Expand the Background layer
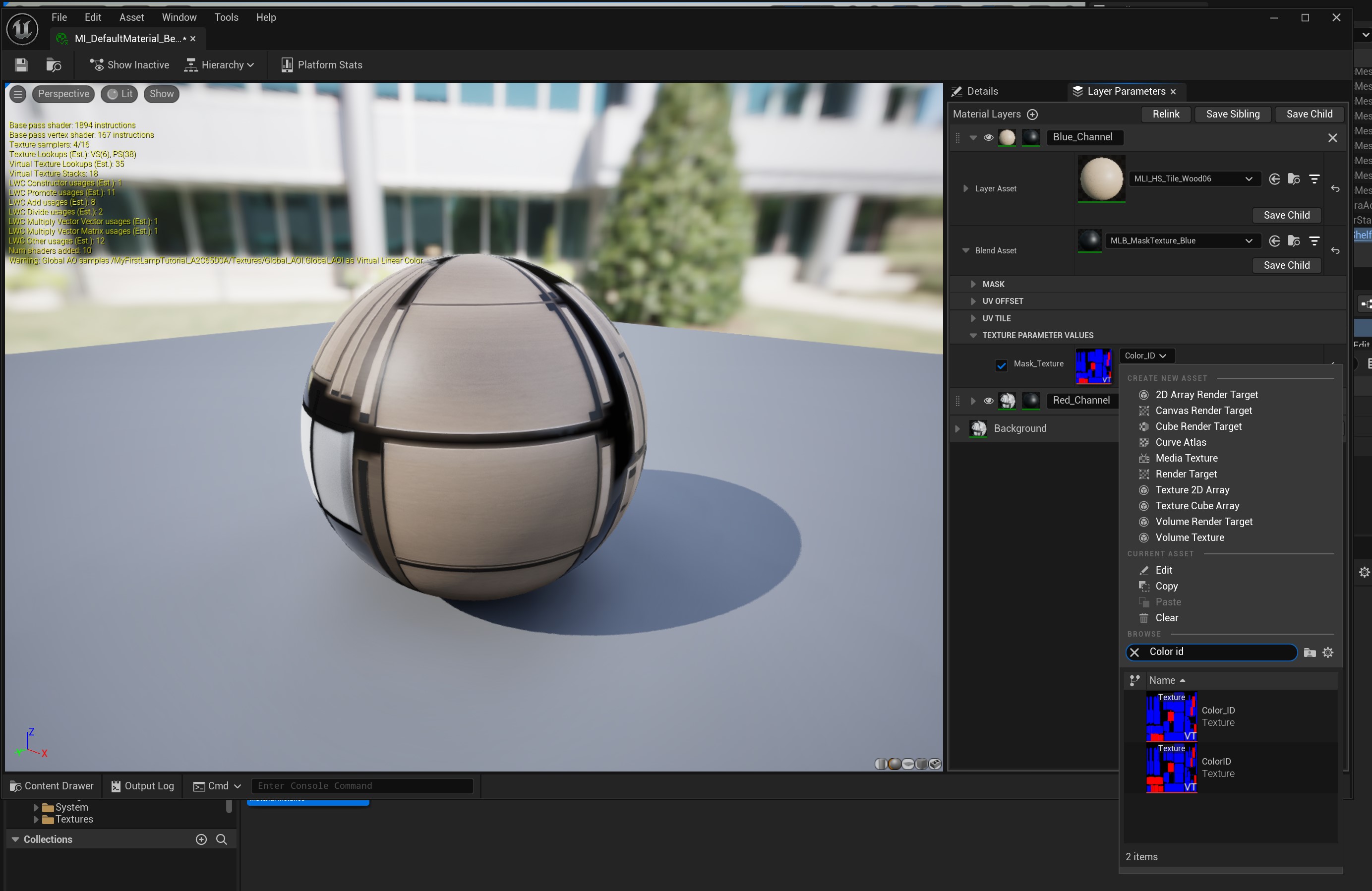This screenshot has height=891, width=1372. (957, 428)
